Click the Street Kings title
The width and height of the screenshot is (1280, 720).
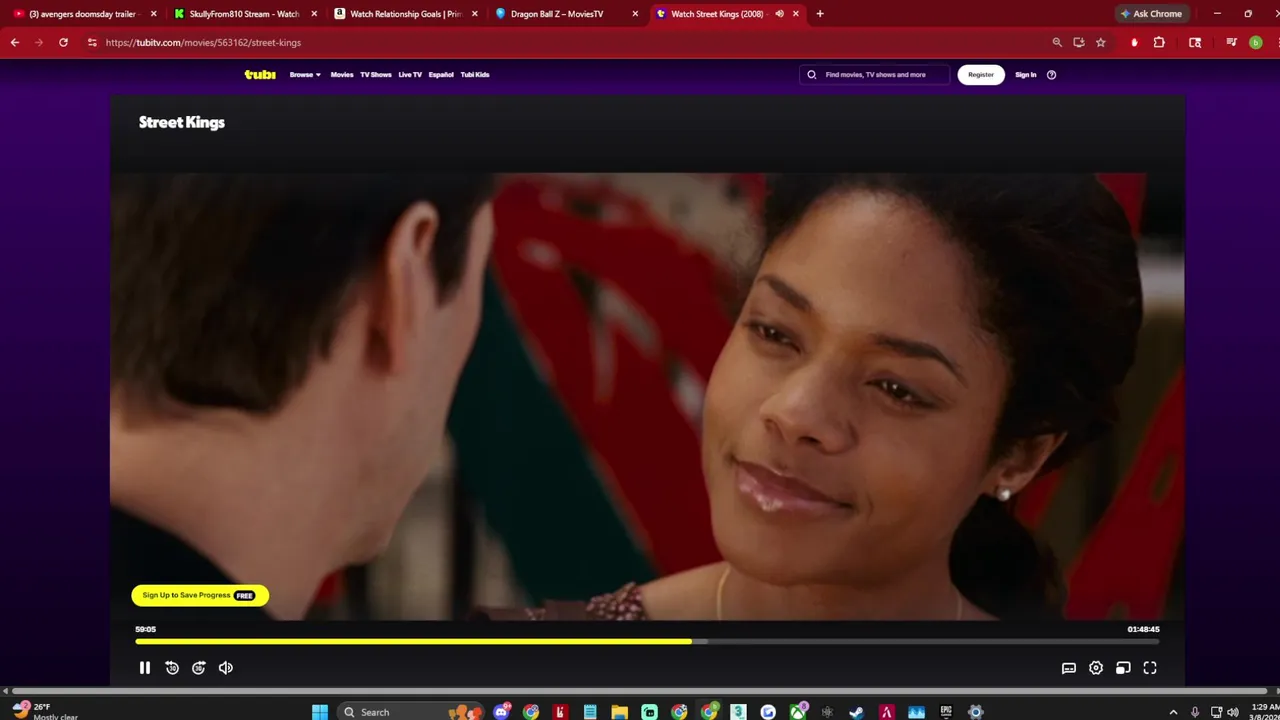pos(182,122)
